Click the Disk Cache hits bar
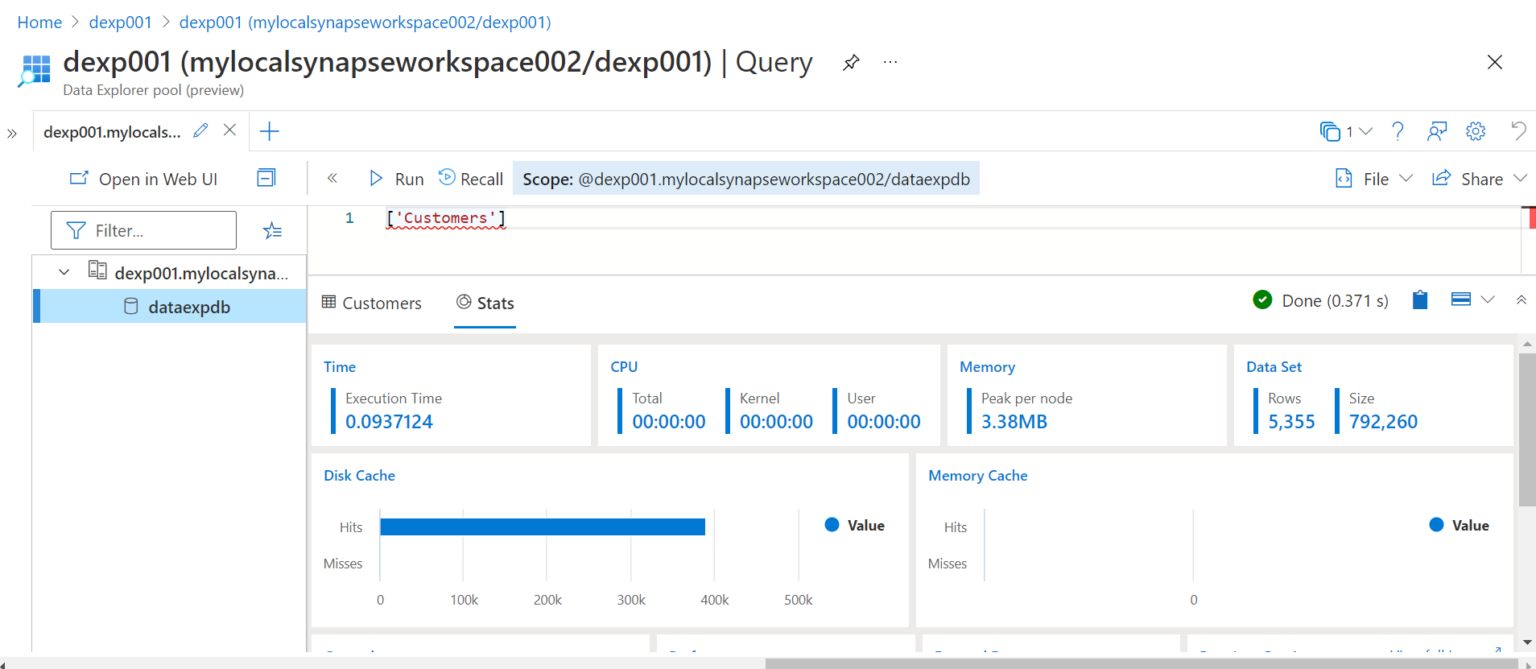 [x=545, y=525]
